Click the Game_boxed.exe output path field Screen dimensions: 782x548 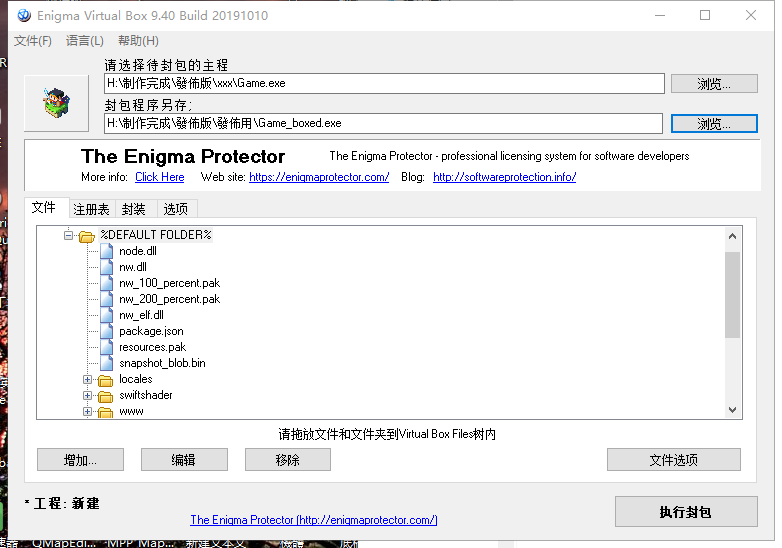tap(384, 123)
